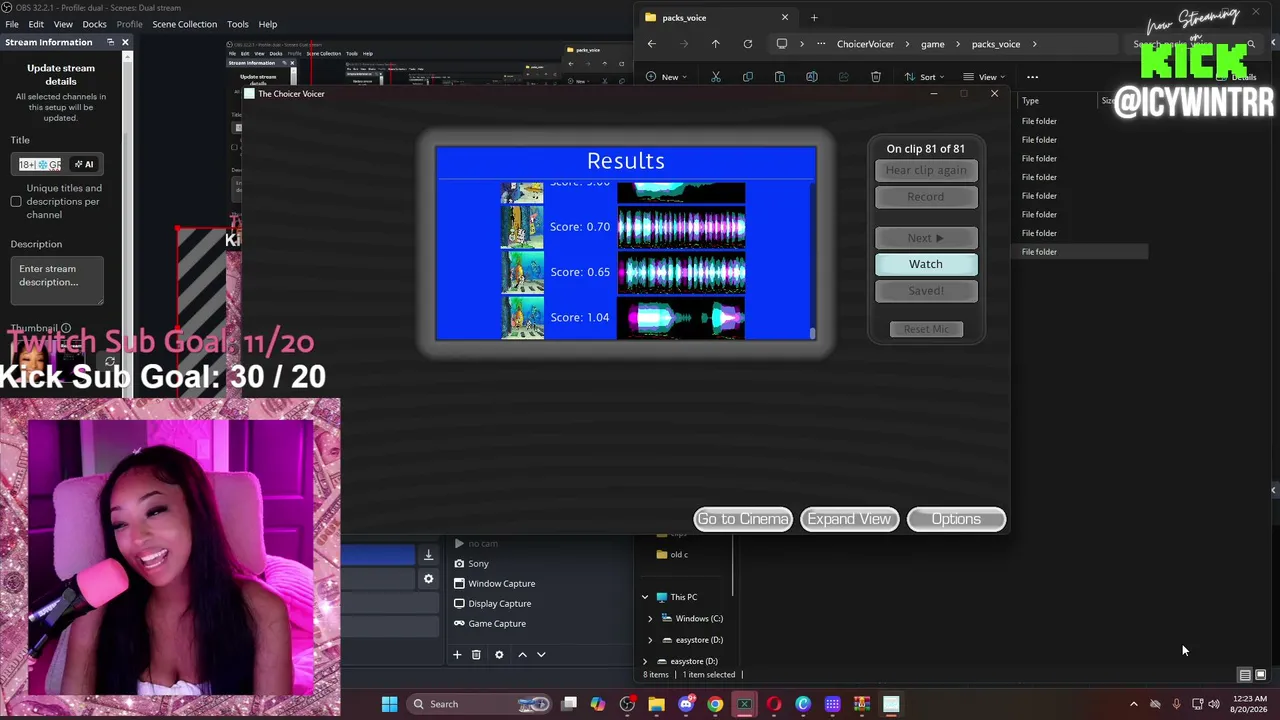Viewport: 1280px width, 720px height.
Task: Switch Explorer to details view icon
Action: (1245, 675)
